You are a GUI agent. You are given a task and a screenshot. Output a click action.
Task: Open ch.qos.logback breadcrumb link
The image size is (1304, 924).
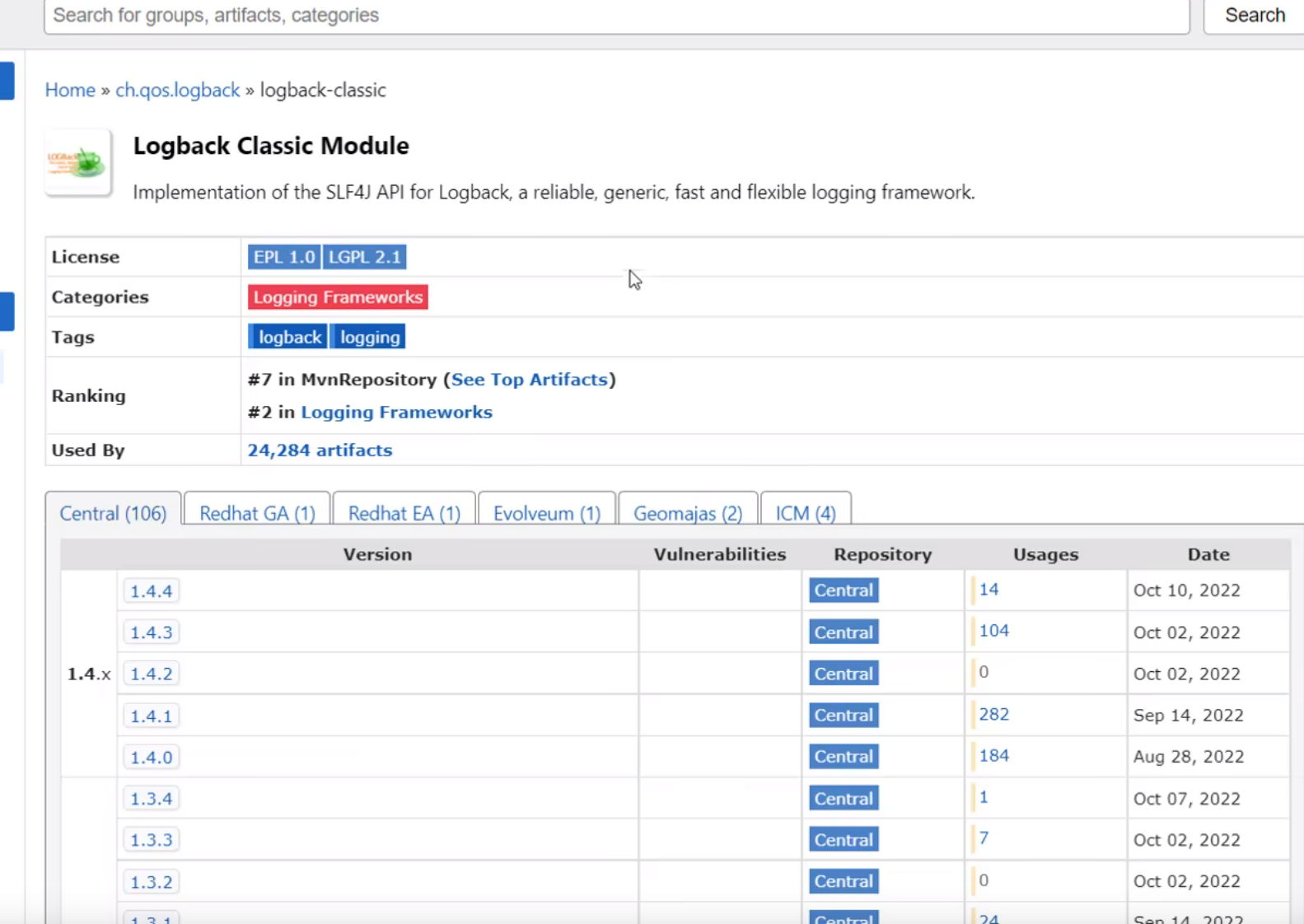coord(177,90)
